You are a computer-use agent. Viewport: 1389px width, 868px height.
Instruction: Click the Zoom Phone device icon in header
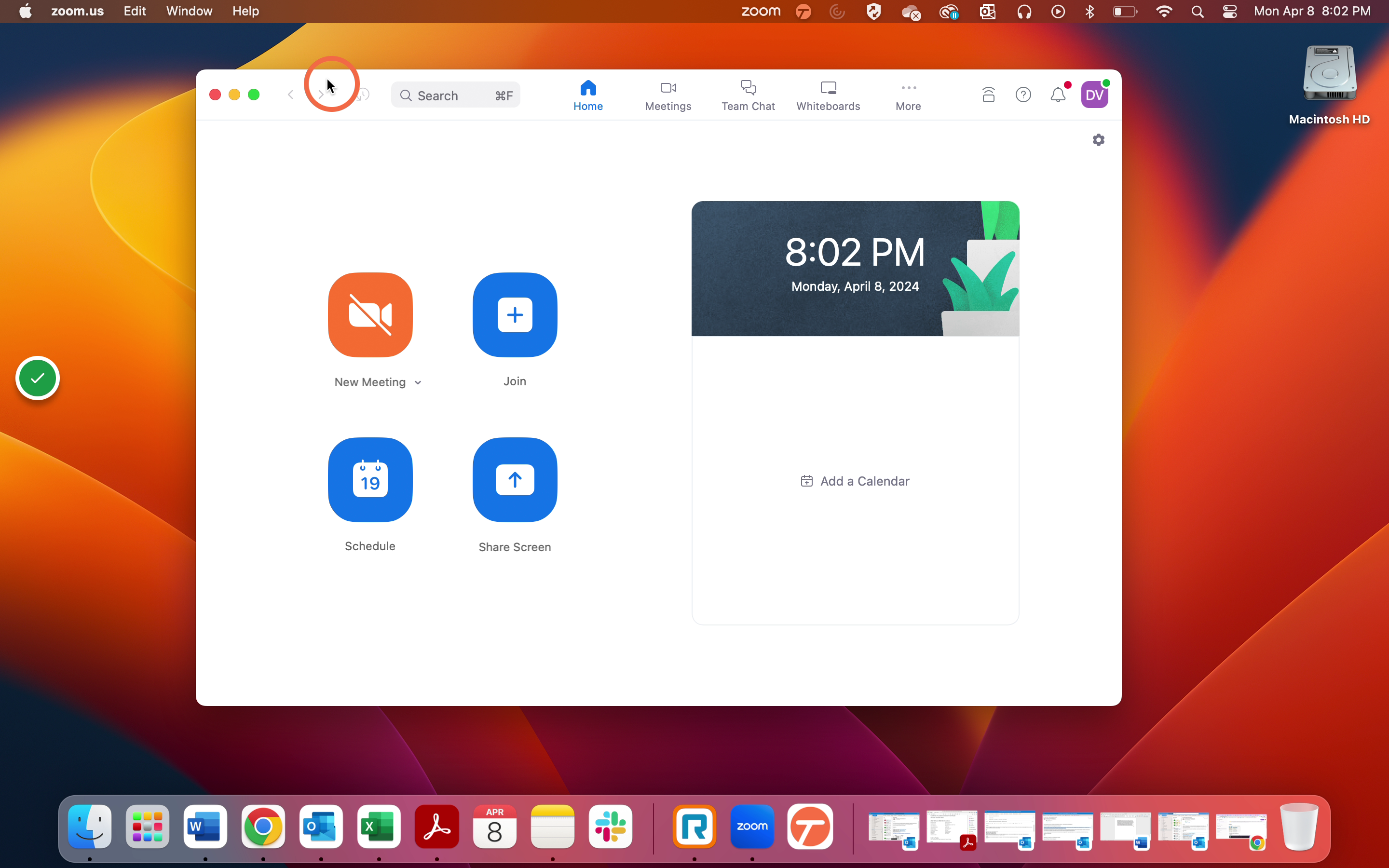(x=988, y=95)
